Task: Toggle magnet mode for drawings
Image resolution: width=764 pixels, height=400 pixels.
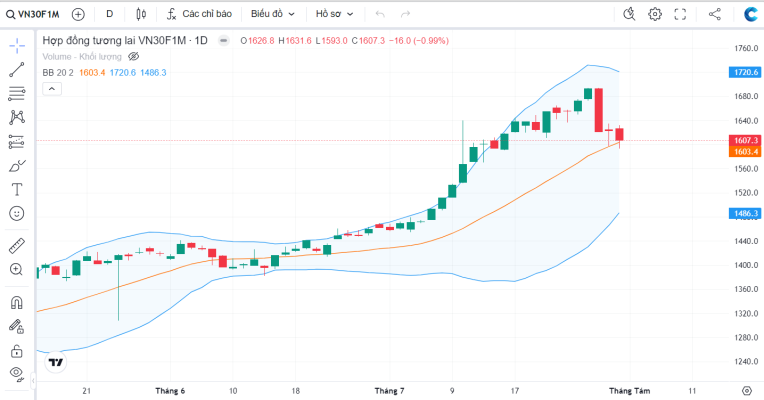Action: point(17,303)
